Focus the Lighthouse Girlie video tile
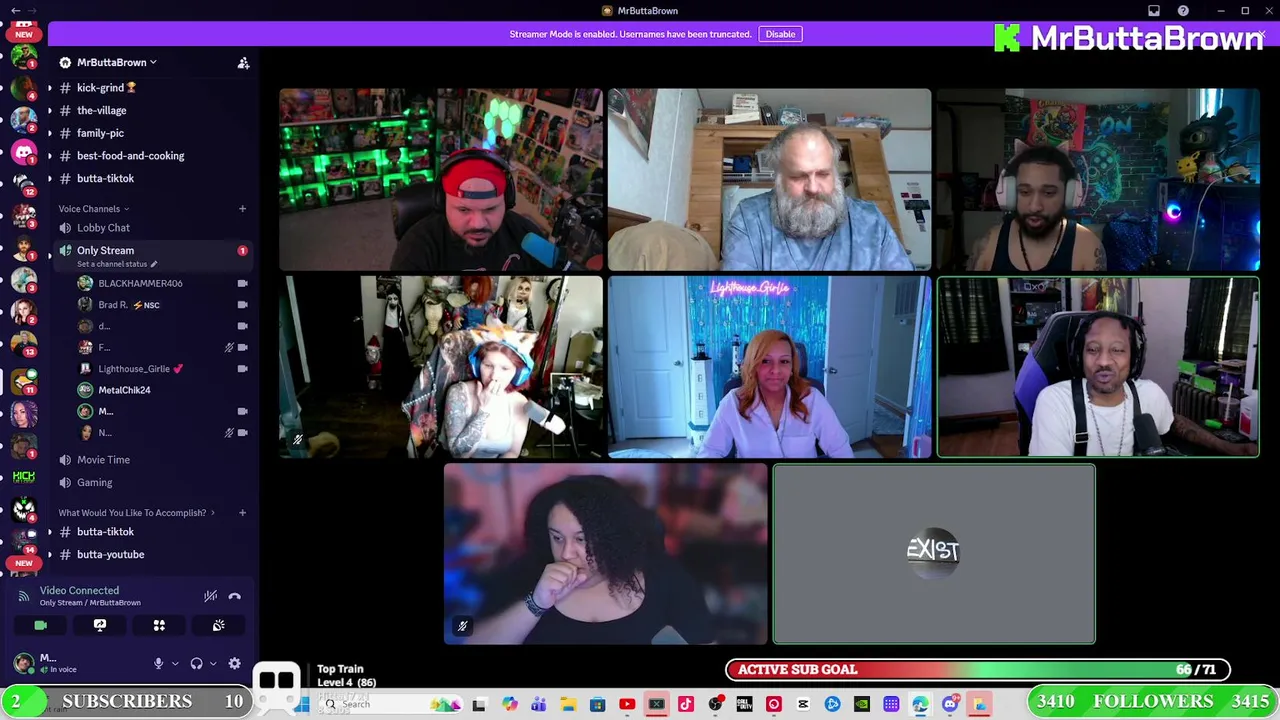The image size is (1280, 720). point(769,367)
